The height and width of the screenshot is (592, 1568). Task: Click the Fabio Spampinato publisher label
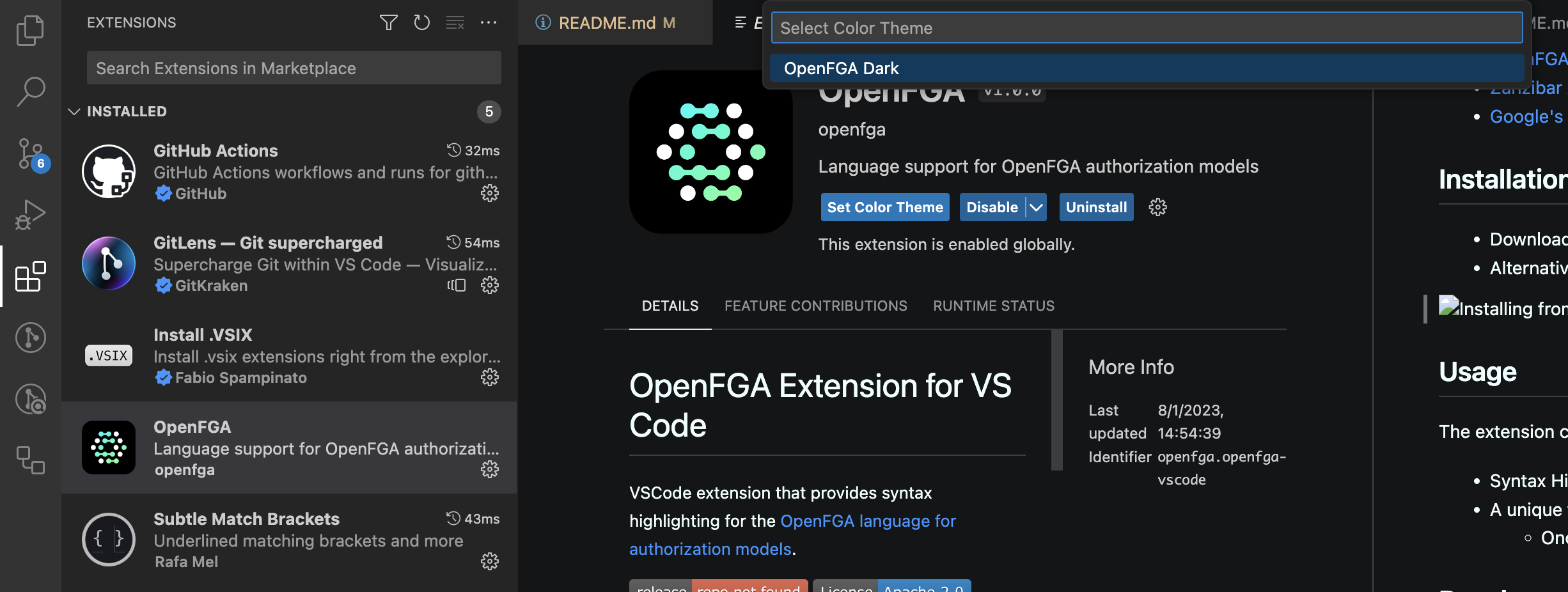pyautogui.click(x=231, y=378)
